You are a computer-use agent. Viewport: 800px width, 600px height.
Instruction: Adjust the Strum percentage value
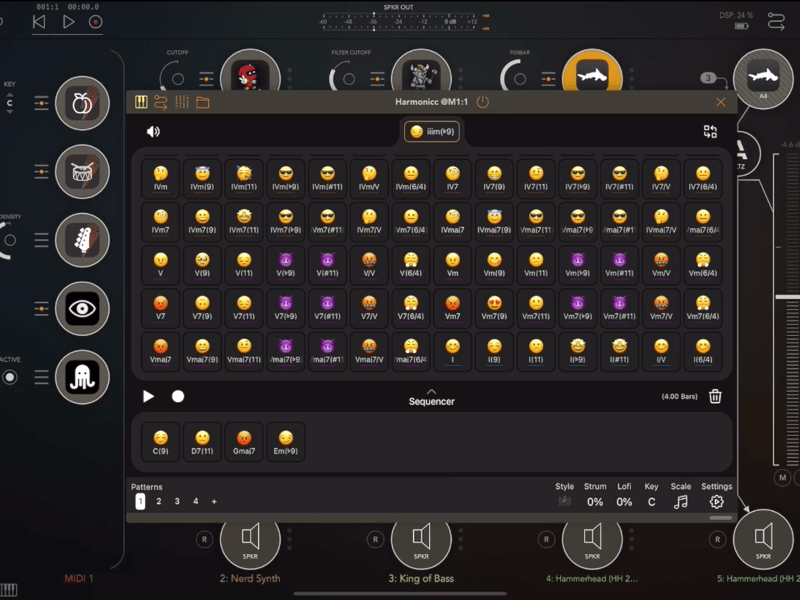click(595, 502)
